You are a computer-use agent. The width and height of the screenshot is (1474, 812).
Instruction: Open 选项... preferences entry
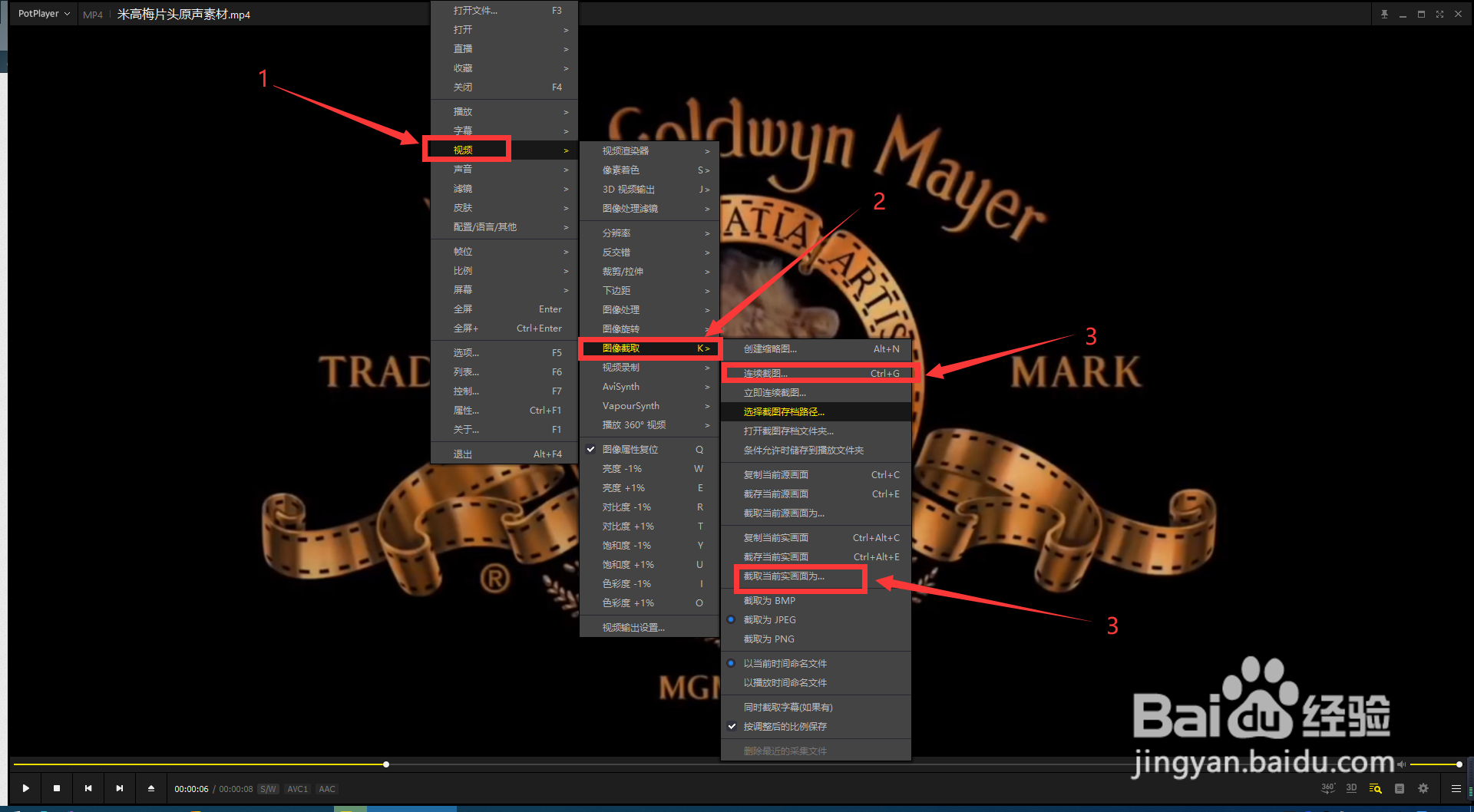pos(504,353)
